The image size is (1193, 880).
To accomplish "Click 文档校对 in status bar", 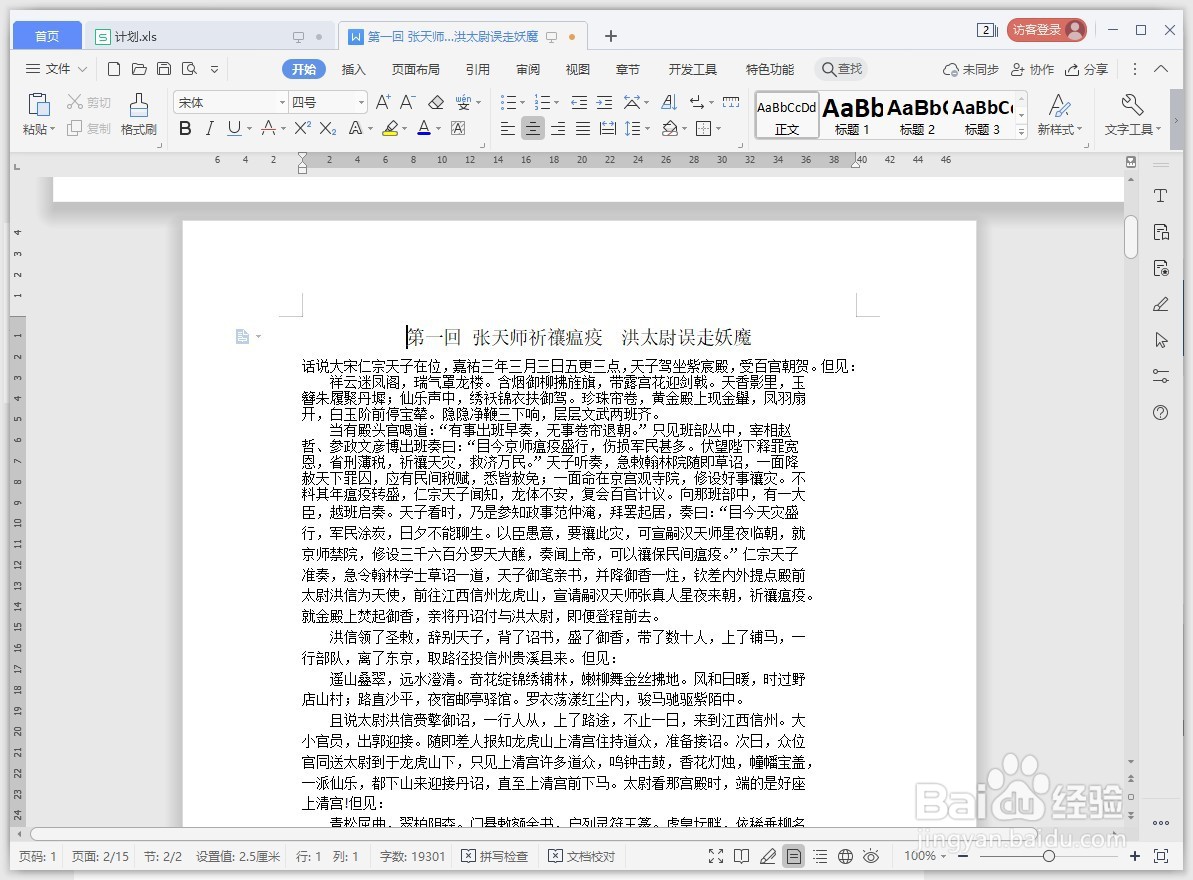I will (x=582, y=856).
